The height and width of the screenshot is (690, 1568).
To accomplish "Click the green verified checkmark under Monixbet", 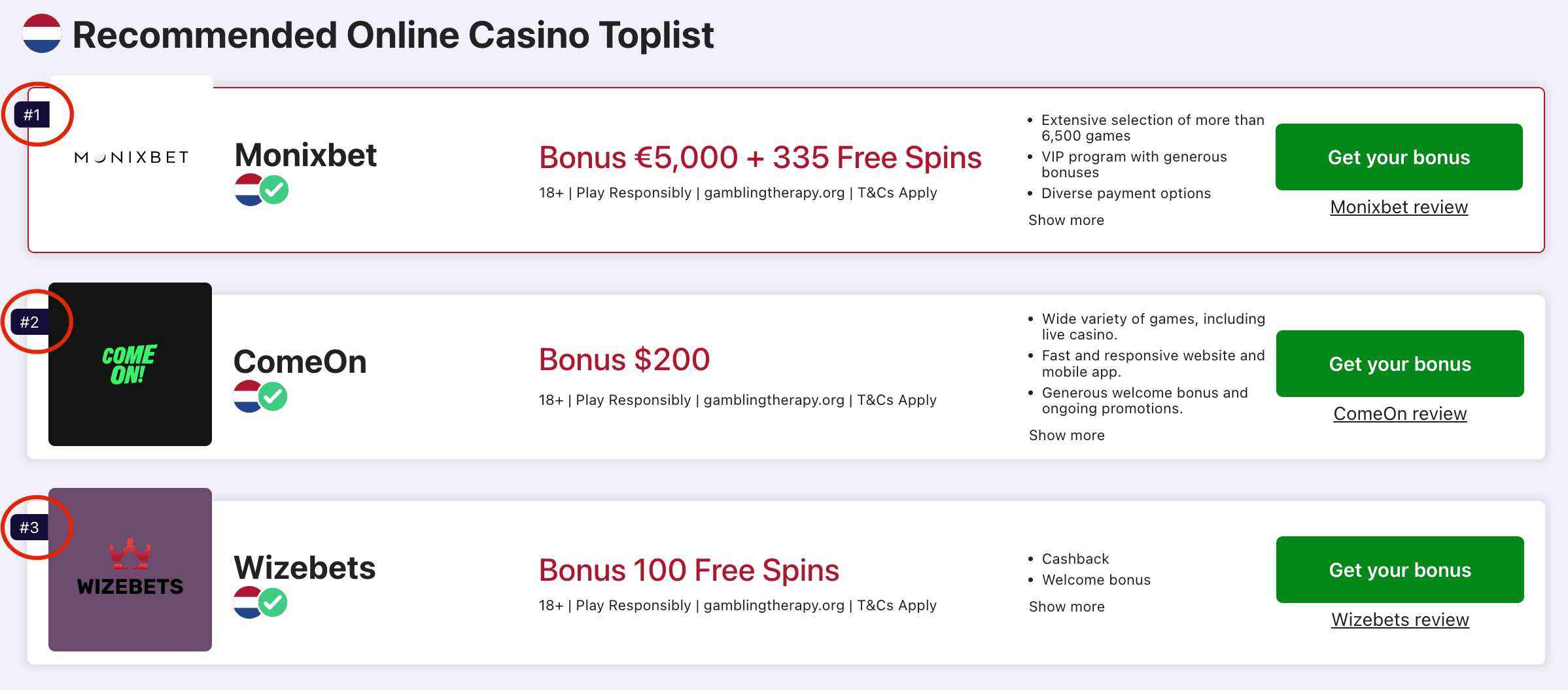I will pos(275,190).
